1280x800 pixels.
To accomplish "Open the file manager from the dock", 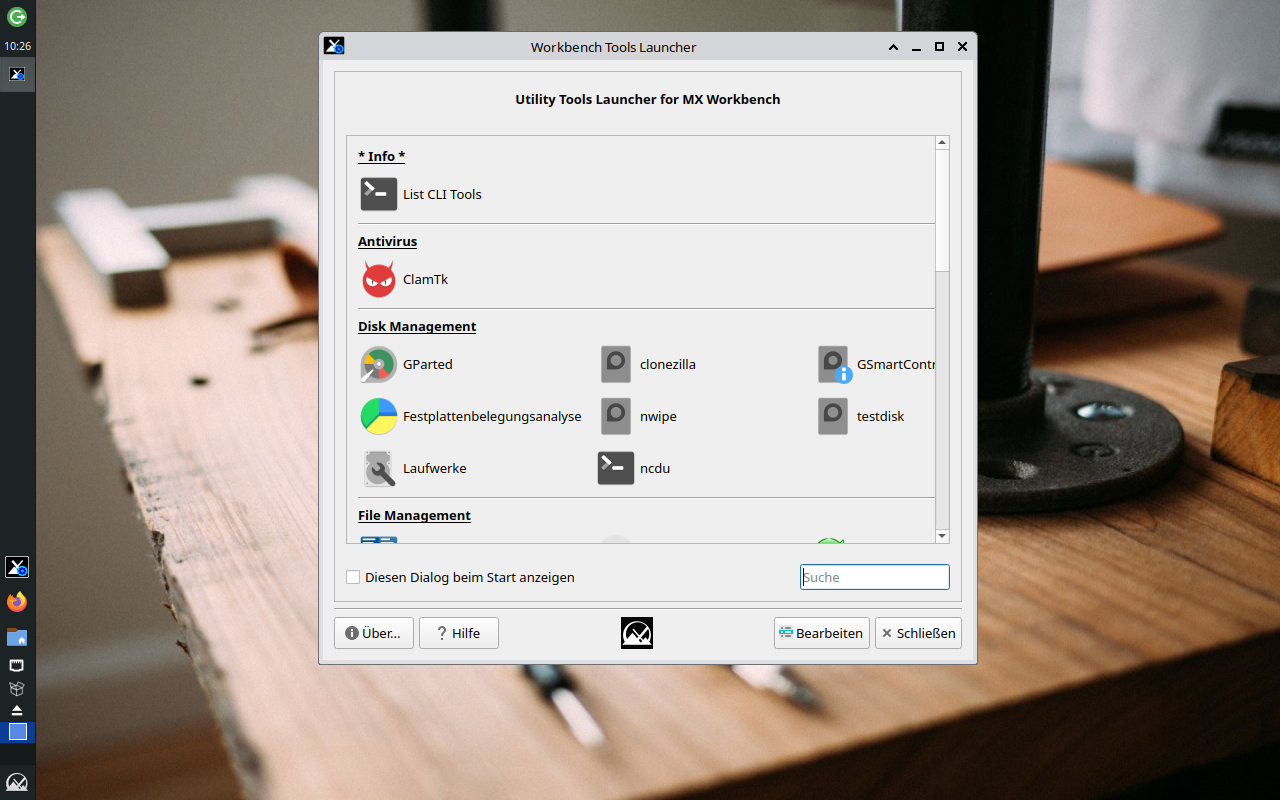I will pyautogui.click(x=17, y=636).
